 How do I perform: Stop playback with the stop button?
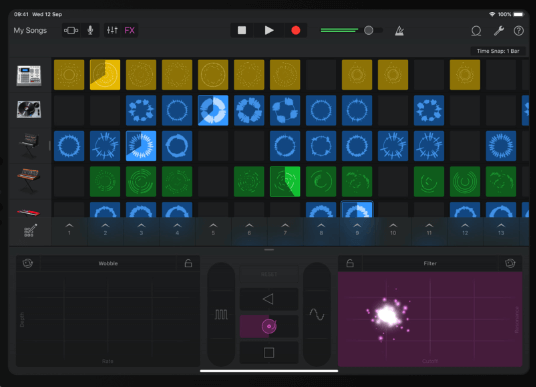click(242, 30)
